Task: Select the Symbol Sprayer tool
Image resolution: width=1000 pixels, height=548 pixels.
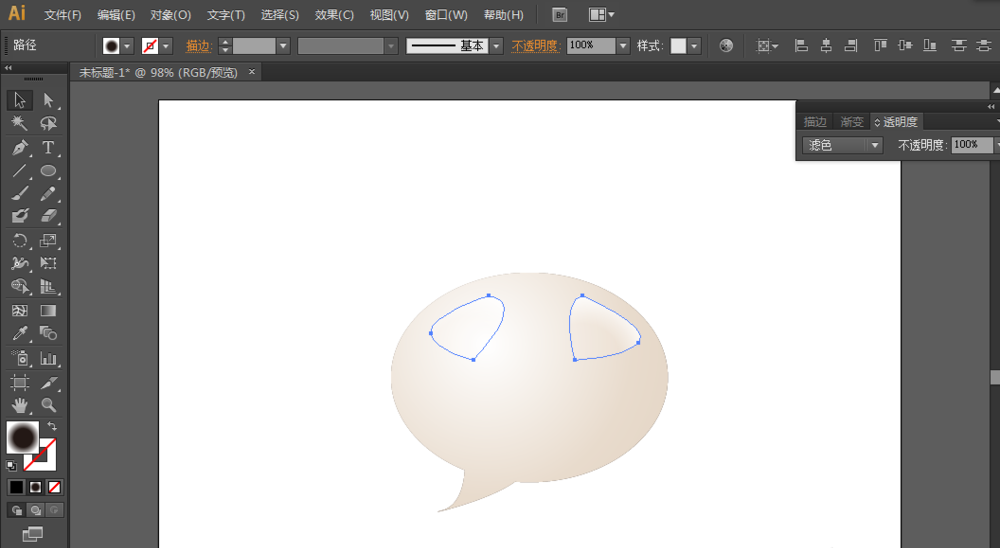Action: tap(20, 358)
